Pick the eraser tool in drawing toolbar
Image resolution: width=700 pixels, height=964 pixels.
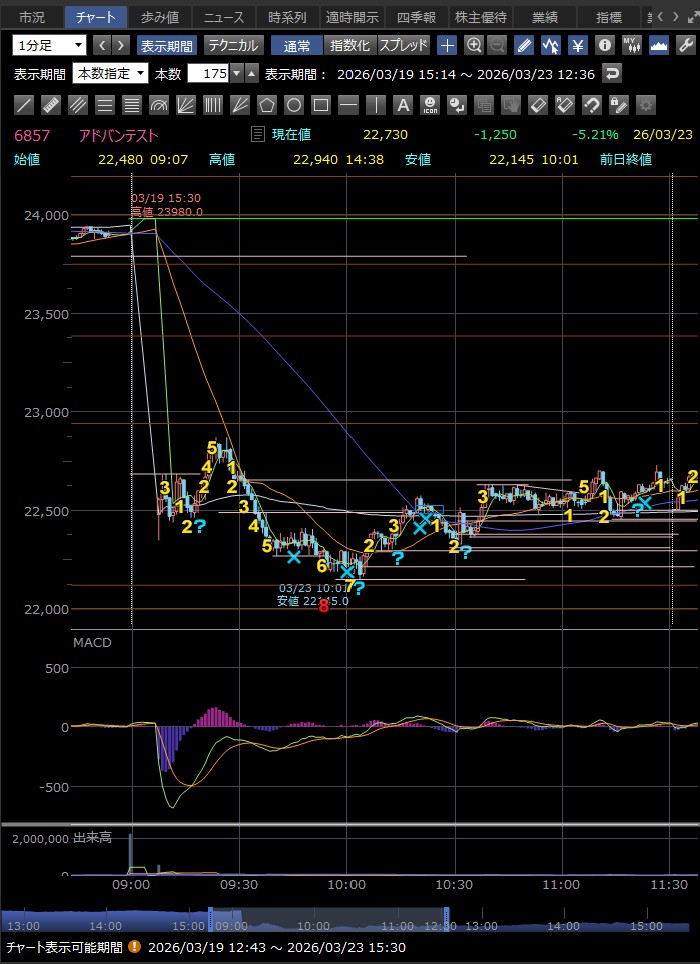pos(537,105)
